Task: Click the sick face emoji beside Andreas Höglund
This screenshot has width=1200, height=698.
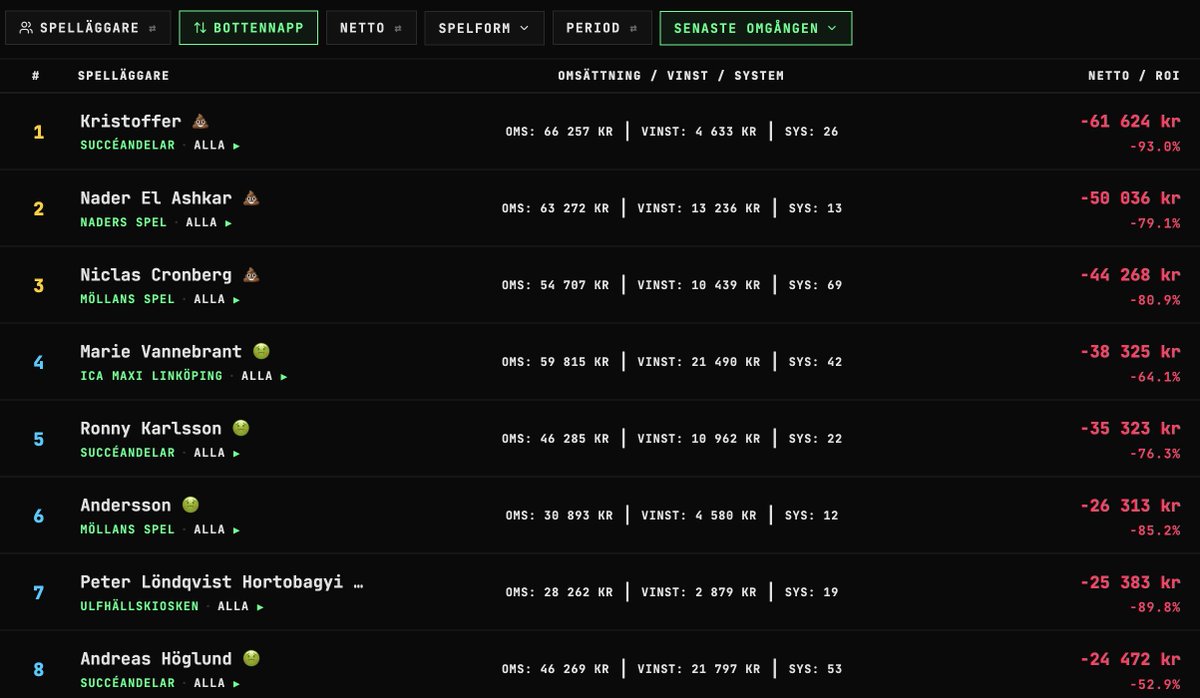Action: coord(251,659)
